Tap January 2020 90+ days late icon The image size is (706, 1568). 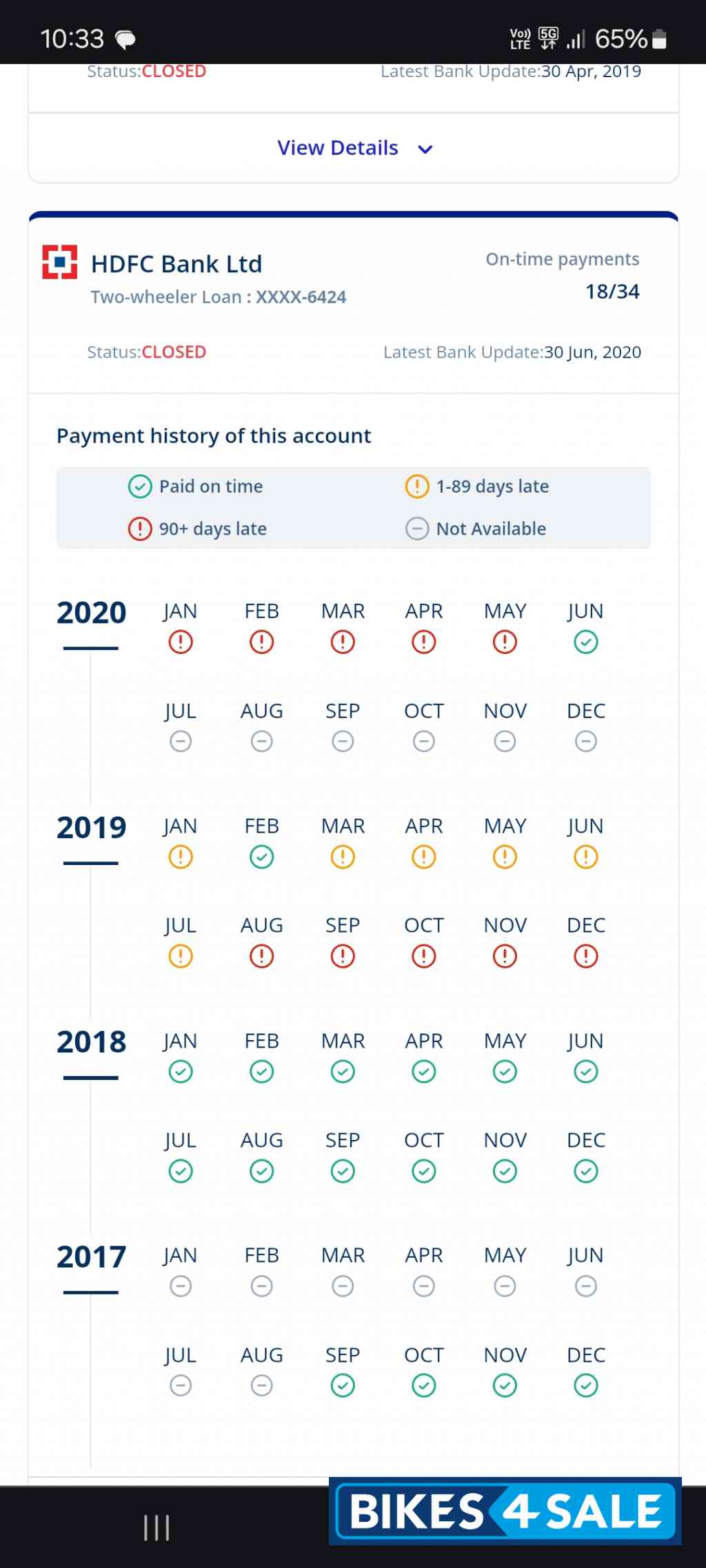coord(181,642)
